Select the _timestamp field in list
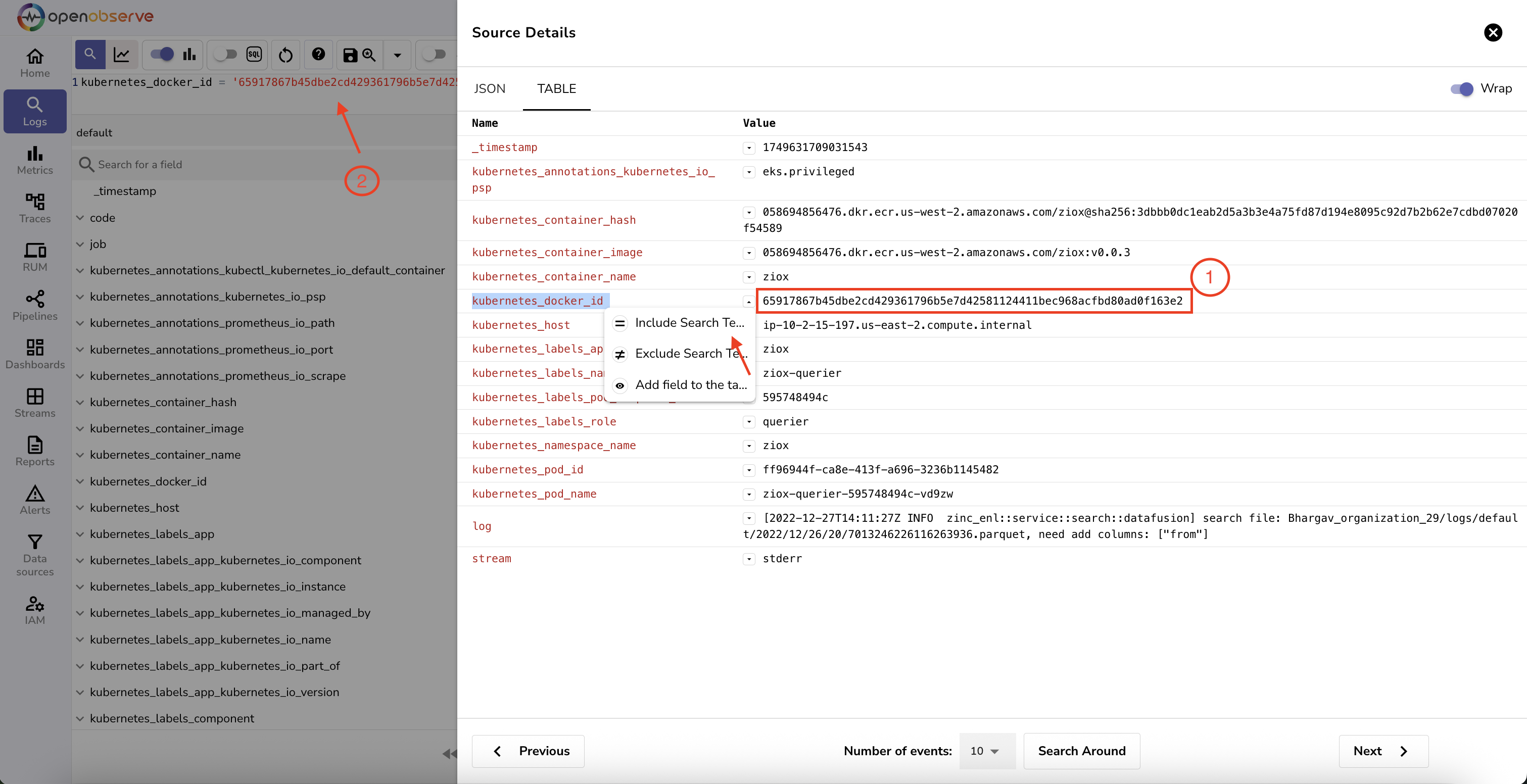The image size is (1527, 784). point(125,191)
